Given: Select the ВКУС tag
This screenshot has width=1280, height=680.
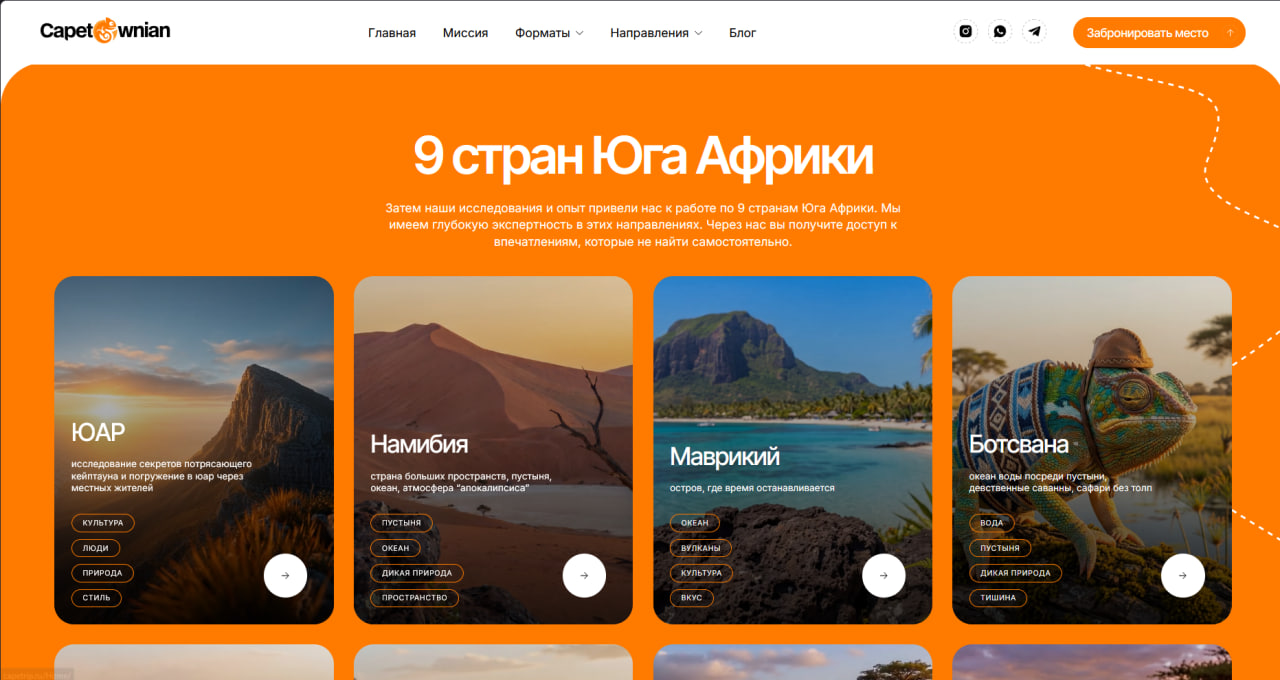Looking at the screenshot, I should 691,598.
